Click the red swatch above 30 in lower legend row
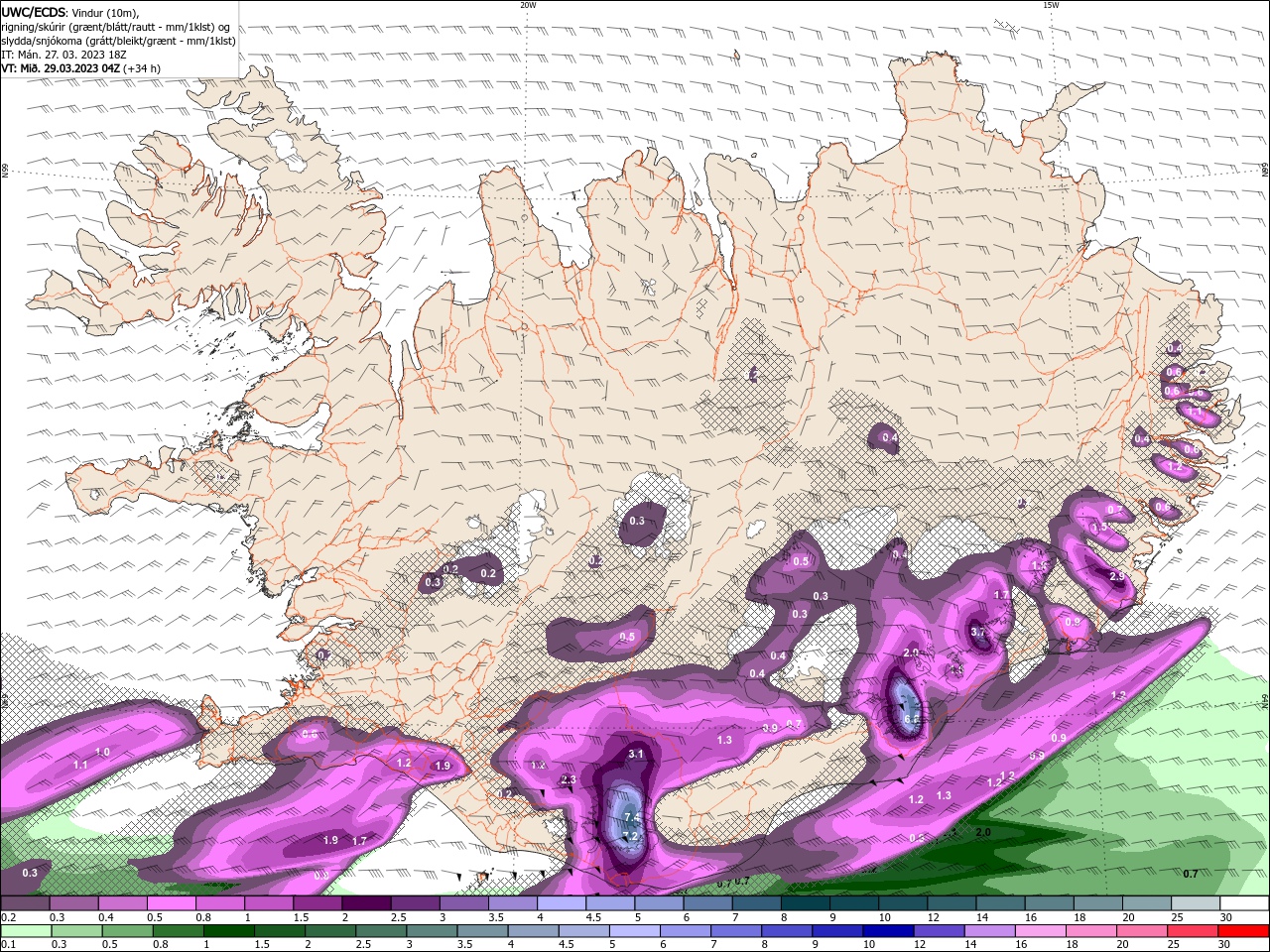The image size is (1270, 952). [1244, 931]
